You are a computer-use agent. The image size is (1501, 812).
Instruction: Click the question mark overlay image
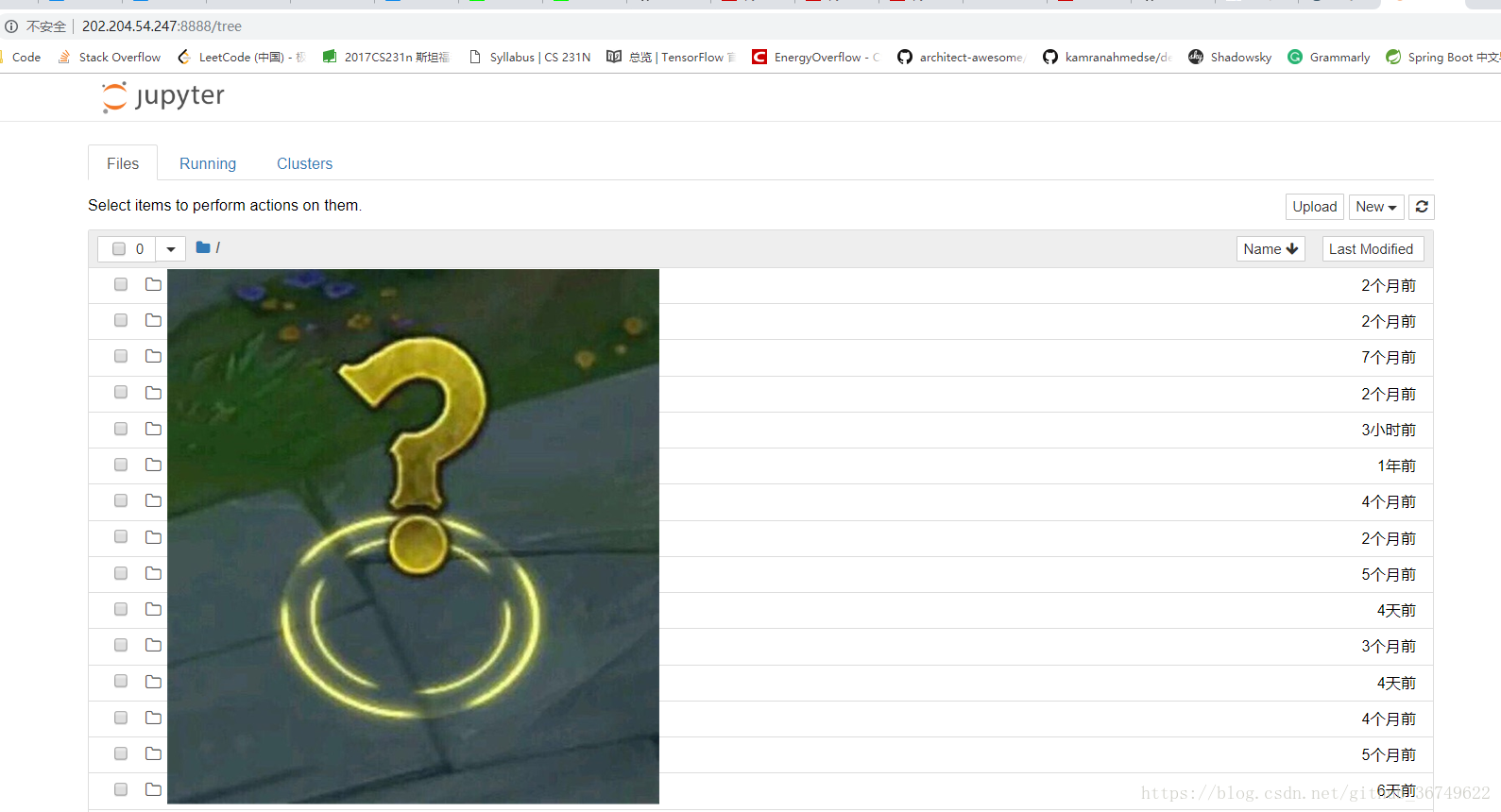(x=413, y=536)
